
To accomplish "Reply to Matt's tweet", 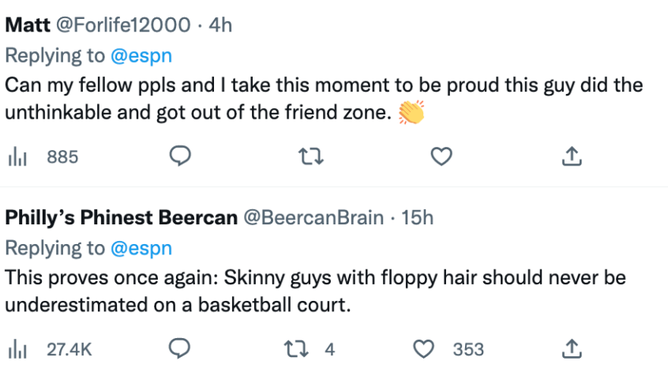I will click(180, 156).
